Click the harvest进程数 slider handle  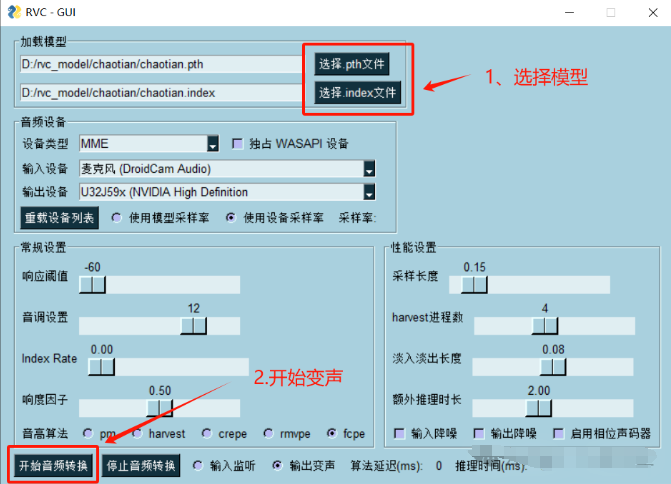(545, 326)
